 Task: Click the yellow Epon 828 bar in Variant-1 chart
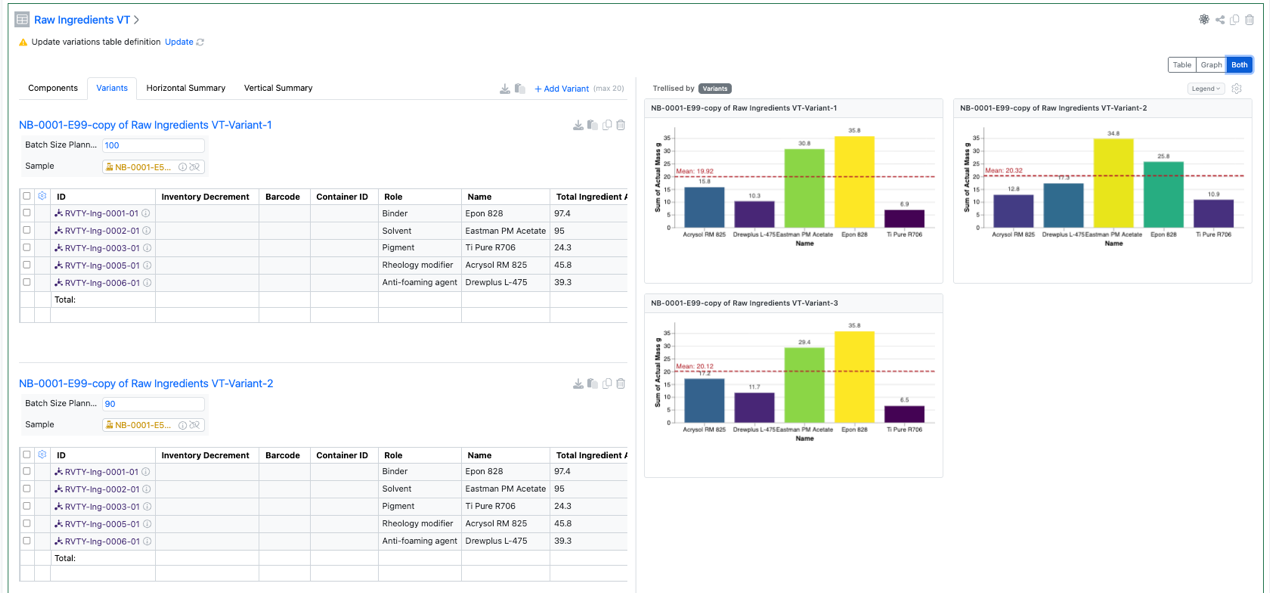click(854, 182)
